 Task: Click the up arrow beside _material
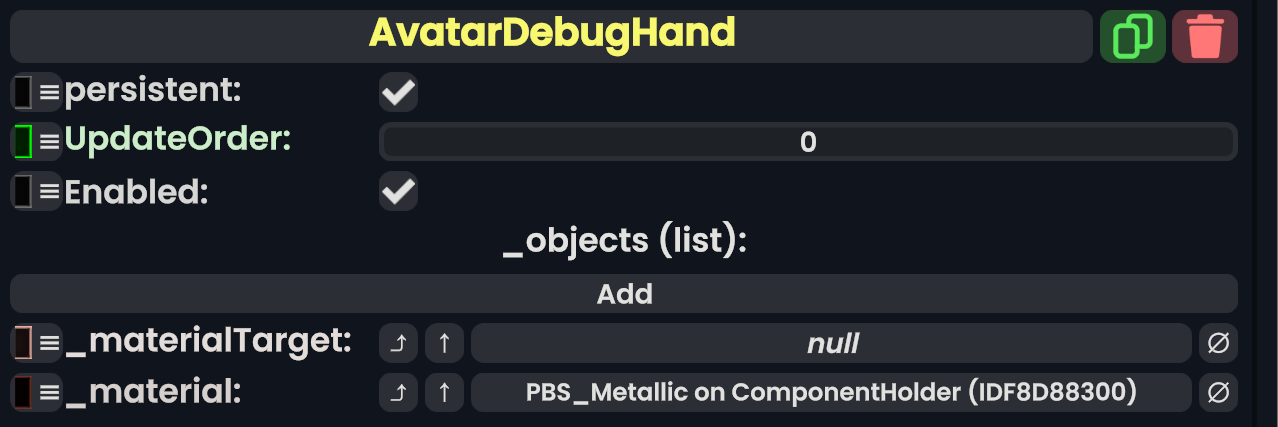pos(444,393)
